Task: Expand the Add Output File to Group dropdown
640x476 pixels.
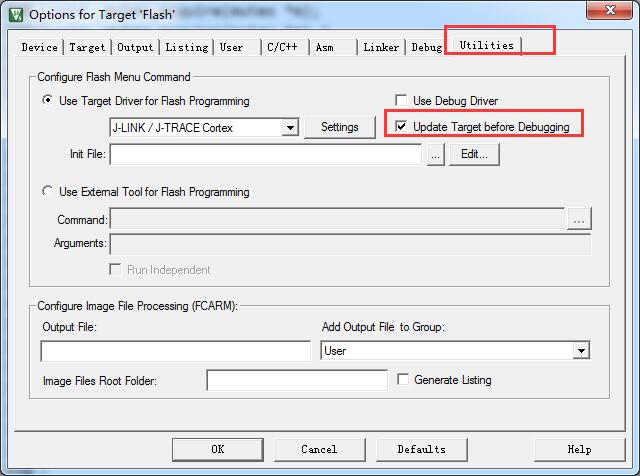Action: (581, 351)
